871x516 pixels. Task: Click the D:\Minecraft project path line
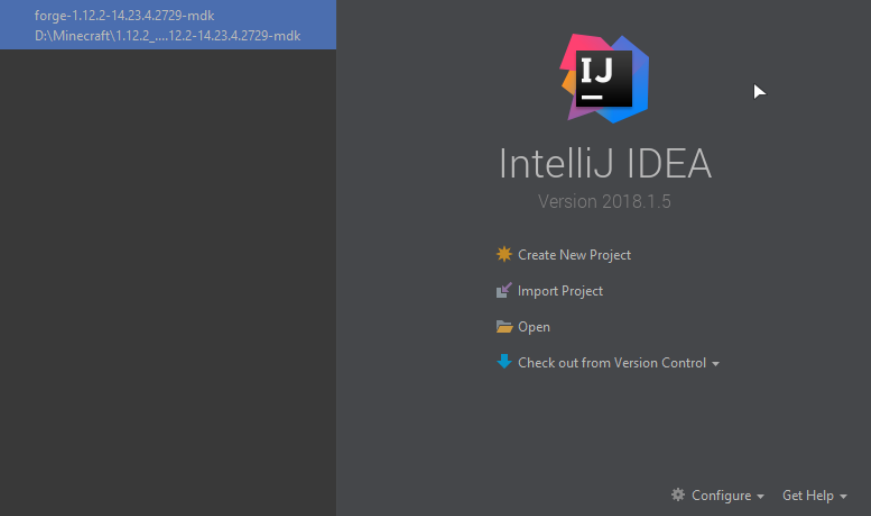(167, 36)
